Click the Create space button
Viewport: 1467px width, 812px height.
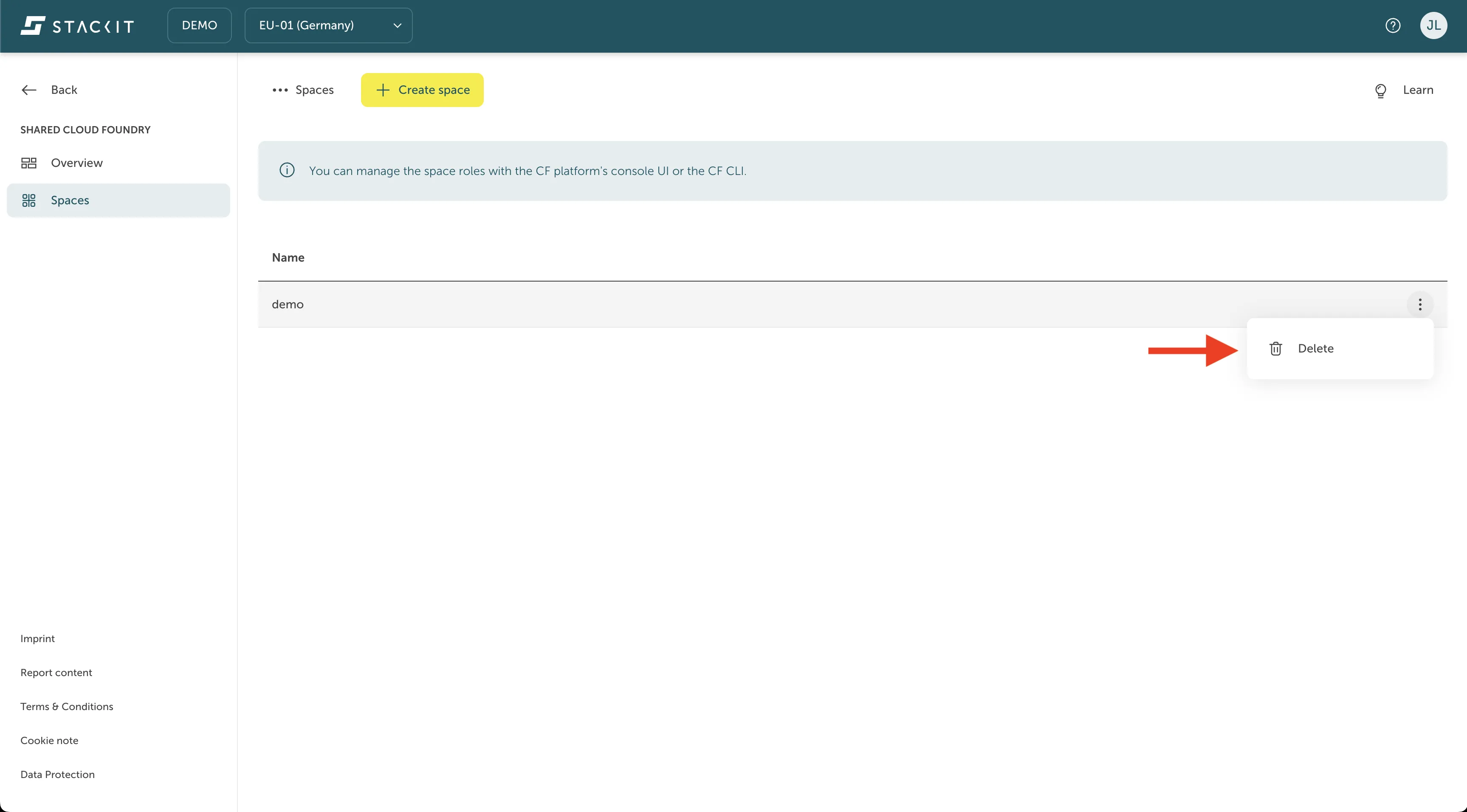click(422, 90)
